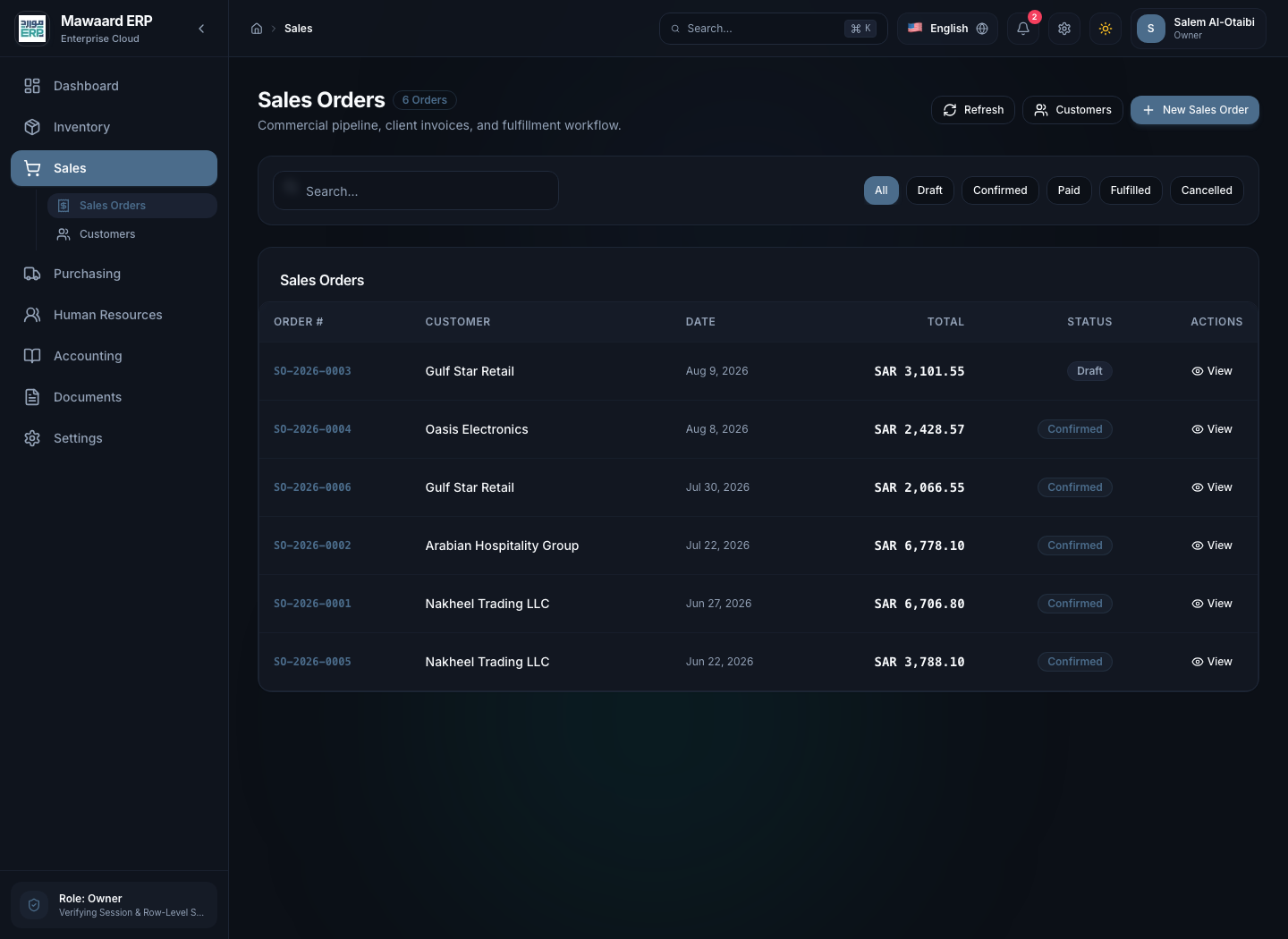View the SO-2026-0001 order
Screen dimensions: 1288x939
pos(1212,604)
